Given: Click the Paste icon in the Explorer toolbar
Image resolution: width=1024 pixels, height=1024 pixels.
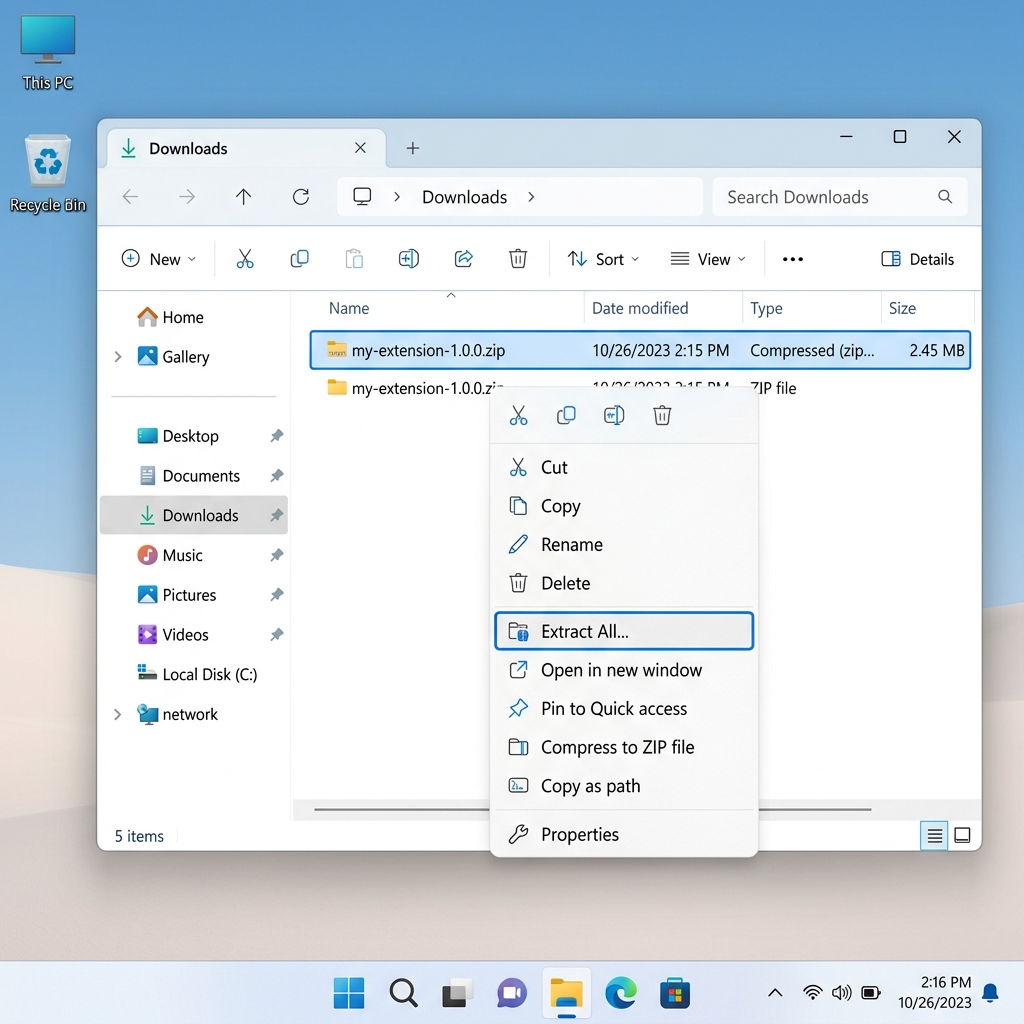Looking at the screenshot, I should click(x=354, y=259).
